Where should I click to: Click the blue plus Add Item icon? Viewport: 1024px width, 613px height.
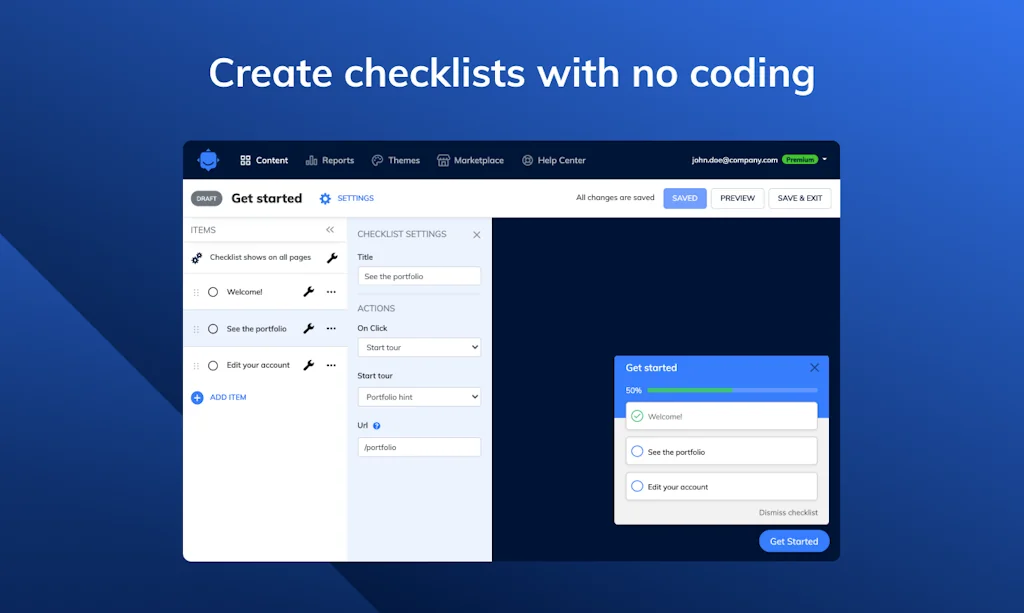[x=197, y=398]
